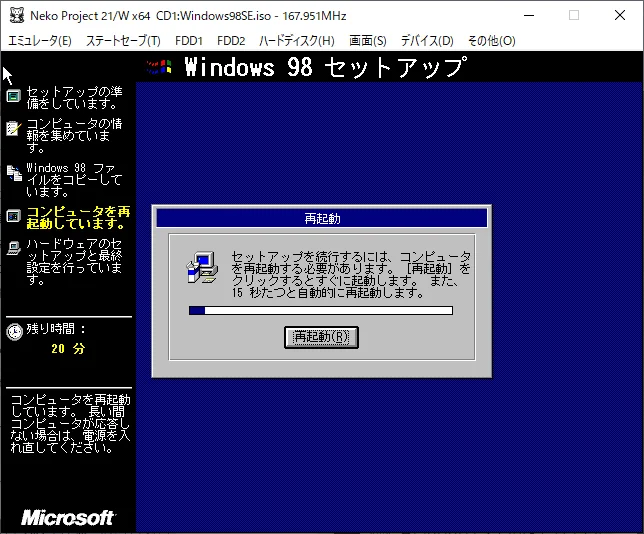Click the setup preparation step icon
Viewport: 644px width, 534px height.
coord(14,96)
